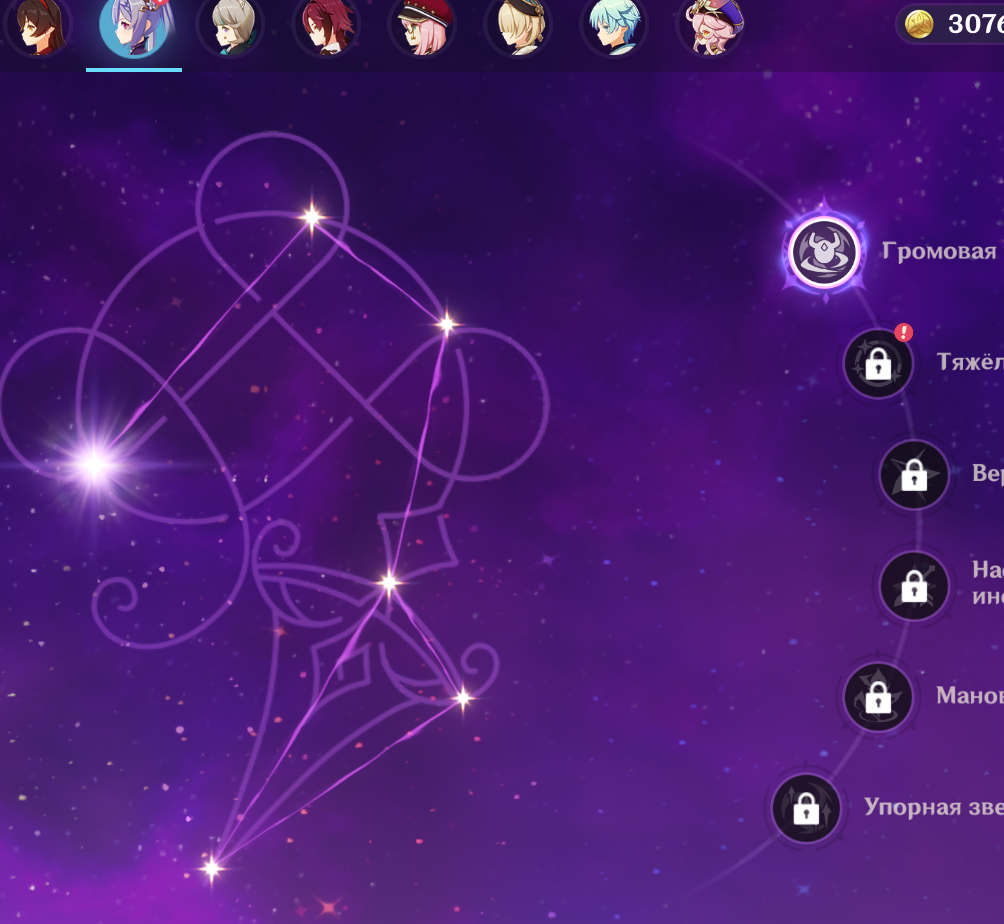
Task: Select Dori's portrait with the purple hat
Action: pos(711,26)
